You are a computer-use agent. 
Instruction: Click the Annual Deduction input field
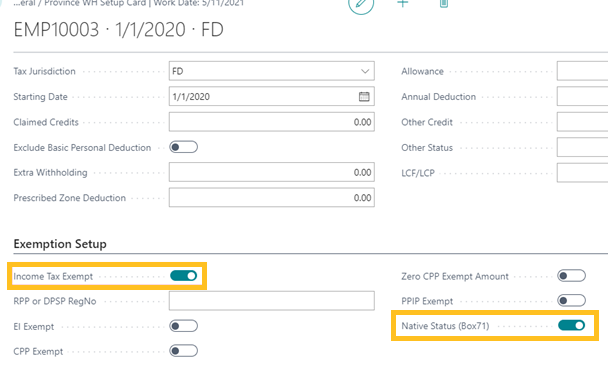582,97
